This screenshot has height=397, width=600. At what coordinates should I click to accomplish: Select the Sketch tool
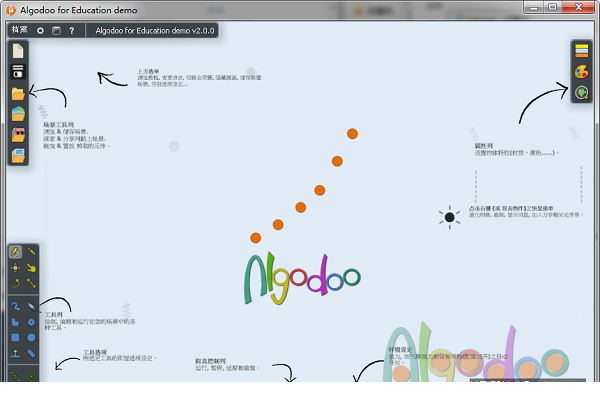pyautogui.click(x=15, y=252)
